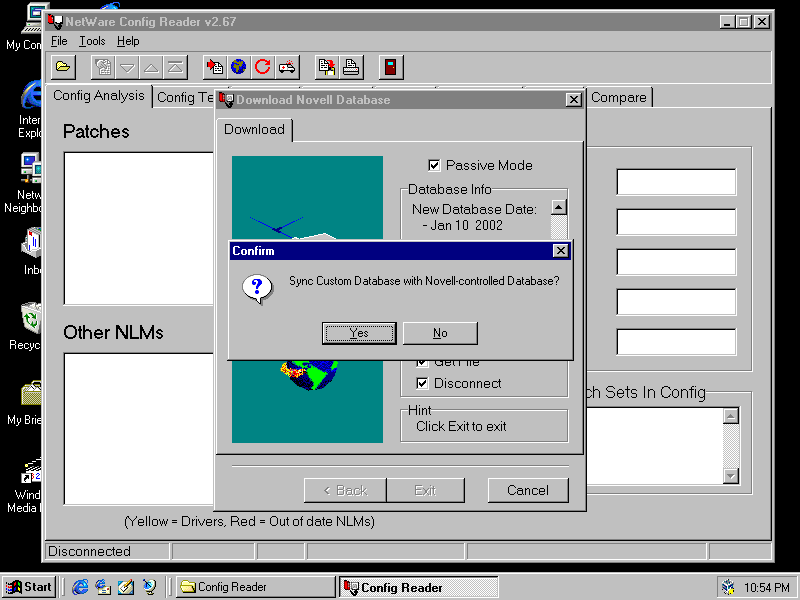The height and width of the screenshot is (600, 800).
Task: Click inside the empty Other NLMs list box
Action: [x=139, y=429]
